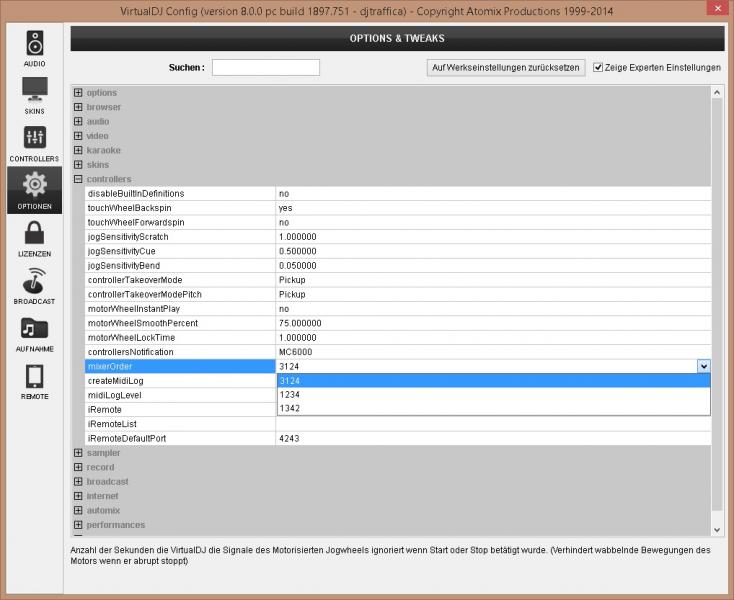
Task: Select the midiLogLevel setting
Action: 180,395
